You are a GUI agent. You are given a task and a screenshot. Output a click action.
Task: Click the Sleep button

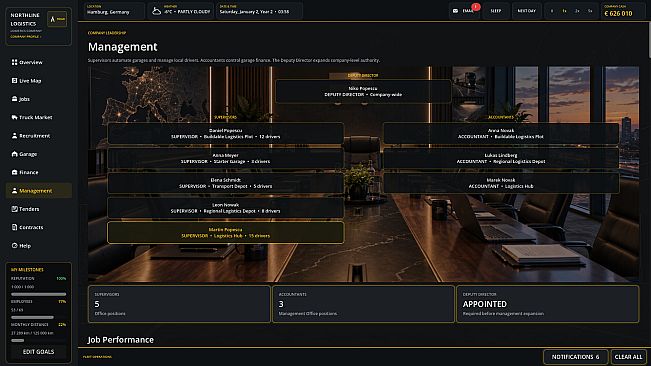496,11
